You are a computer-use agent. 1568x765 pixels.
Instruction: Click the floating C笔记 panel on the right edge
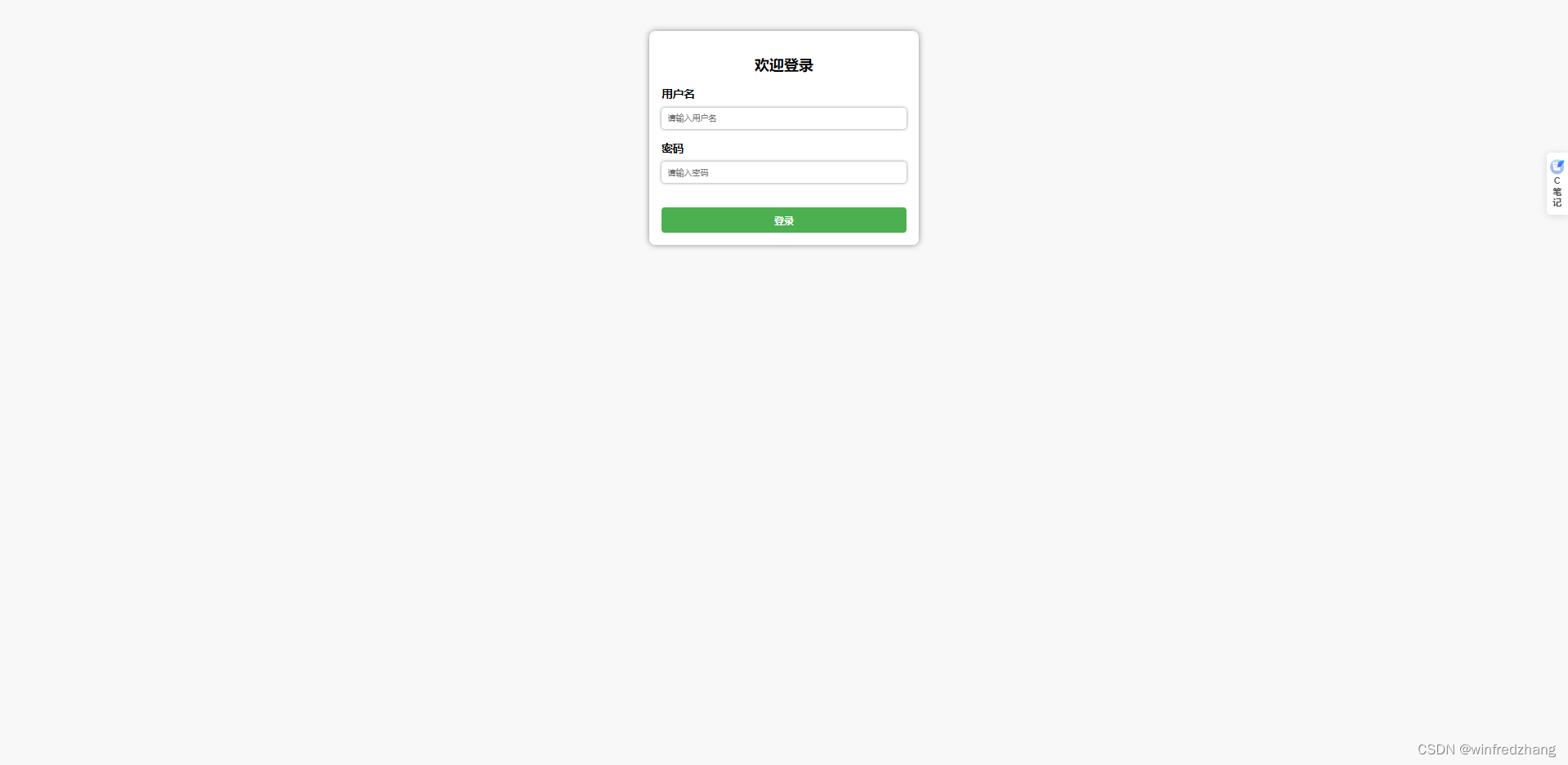tap(1557, 184)
